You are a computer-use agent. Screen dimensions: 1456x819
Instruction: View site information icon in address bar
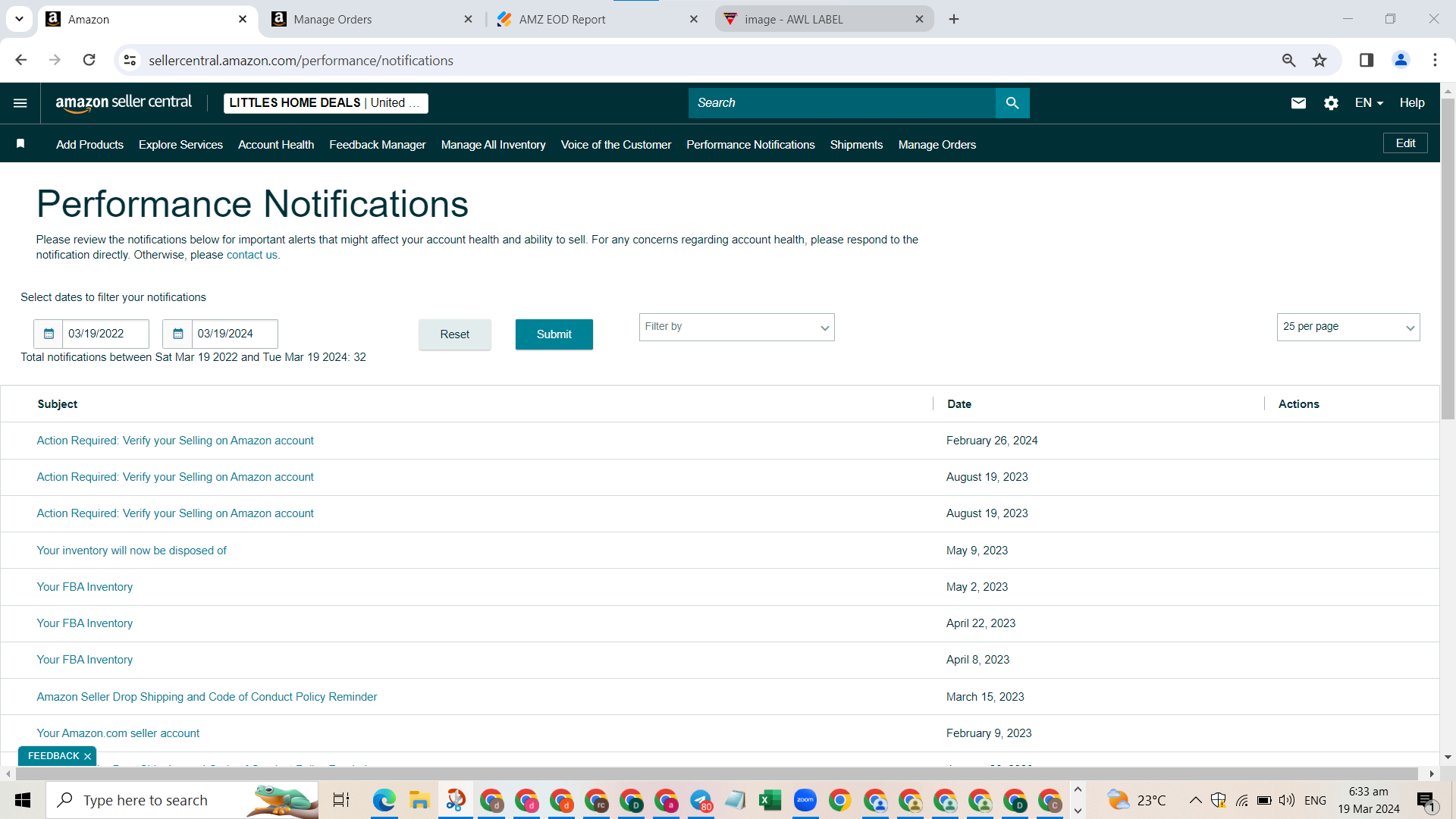tap(130, 60)
